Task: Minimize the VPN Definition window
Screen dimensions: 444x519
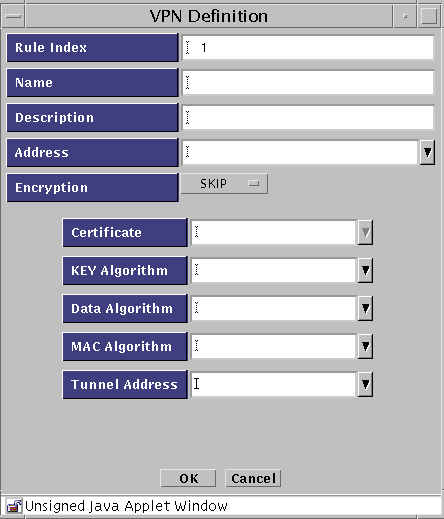Action: coord(405,16)
